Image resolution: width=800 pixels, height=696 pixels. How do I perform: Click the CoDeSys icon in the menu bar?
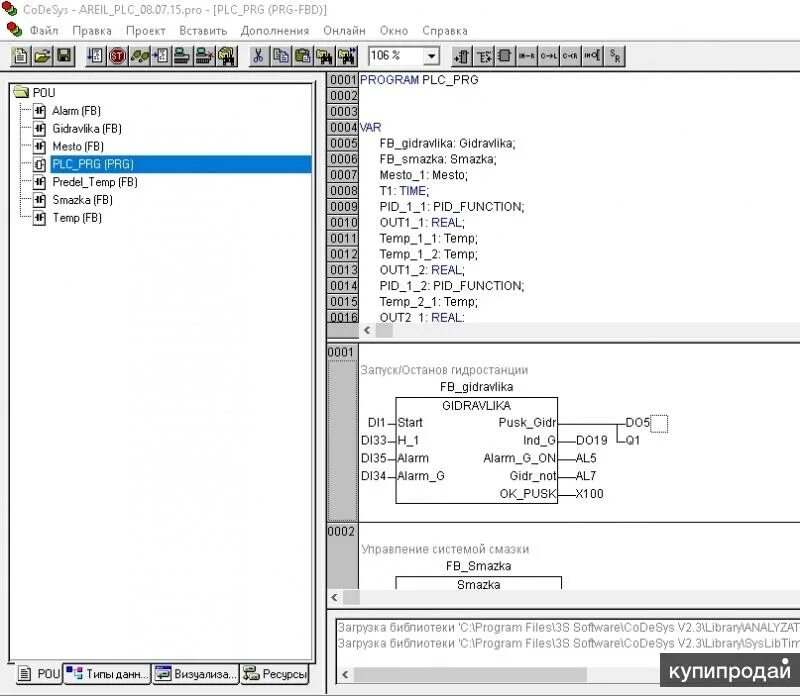coord(14,30)
